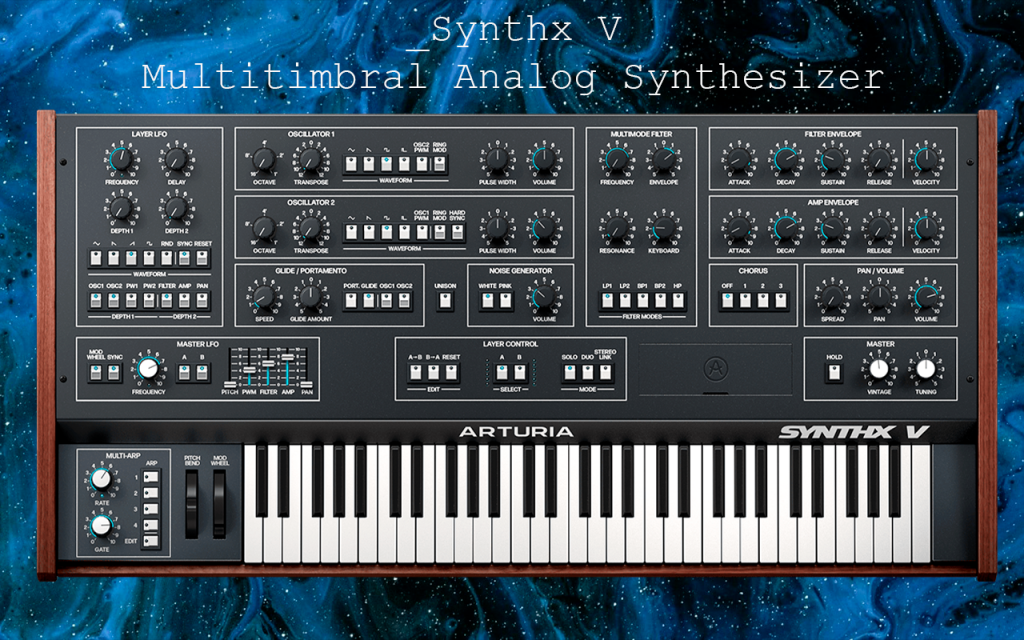Copy layer B to A in Layer Control
The width and height of the screenshot is (1024, 640).
click(x=433, y=373)
